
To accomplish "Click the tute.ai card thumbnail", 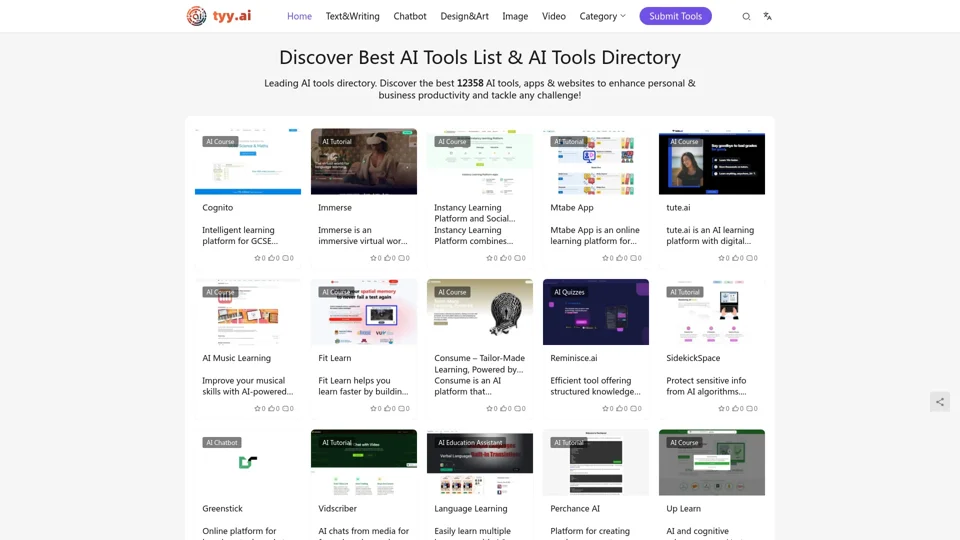I will (712, 162).
